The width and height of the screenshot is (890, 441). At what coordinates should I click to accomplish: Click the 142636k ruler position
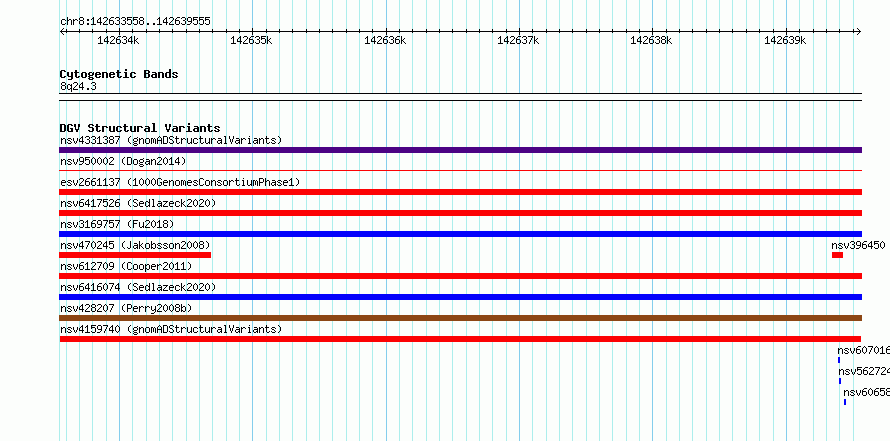point(385,40)
